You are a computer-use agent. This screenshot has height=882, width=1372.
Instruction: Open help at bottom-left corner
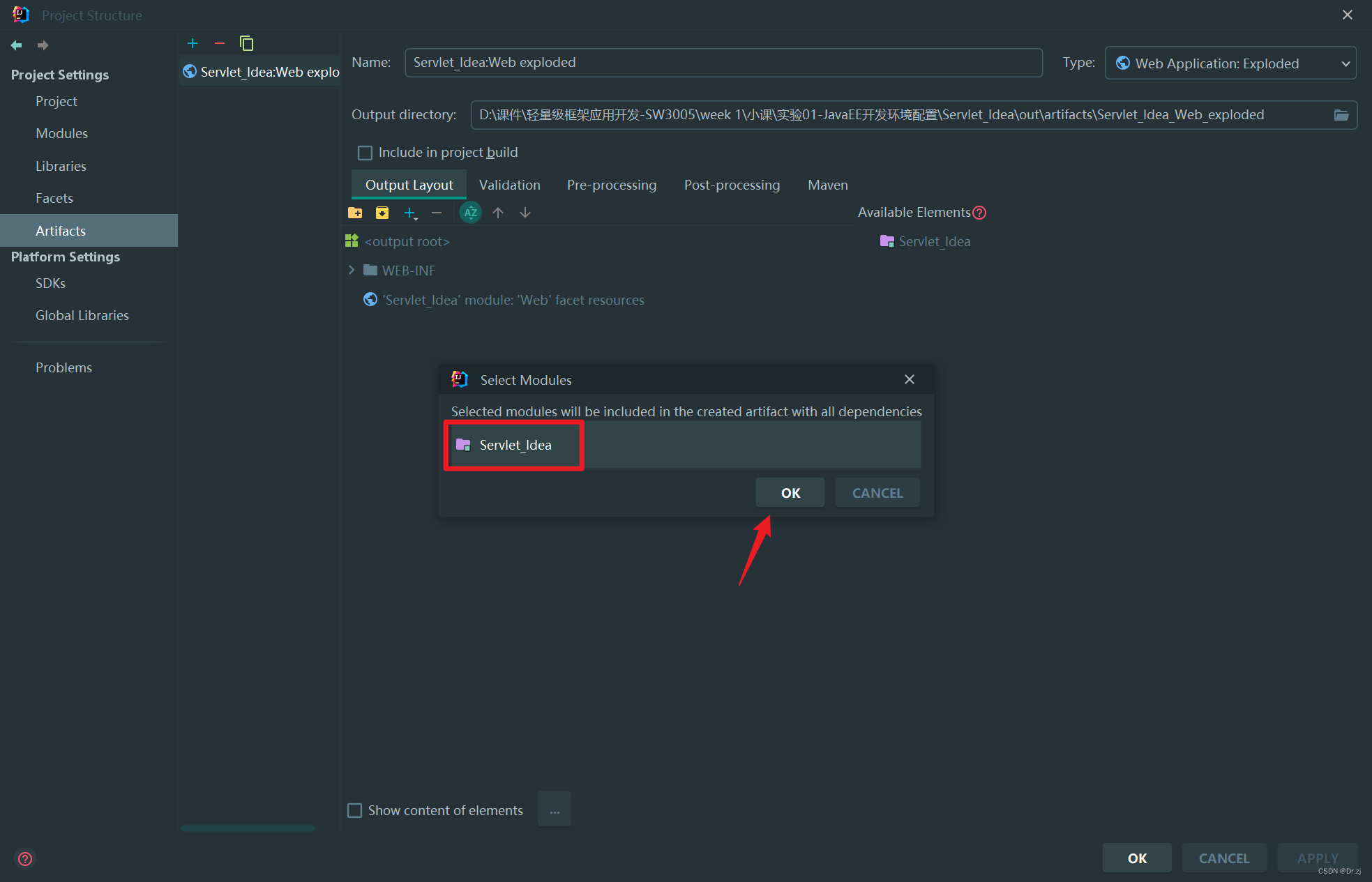coord(25,859)
